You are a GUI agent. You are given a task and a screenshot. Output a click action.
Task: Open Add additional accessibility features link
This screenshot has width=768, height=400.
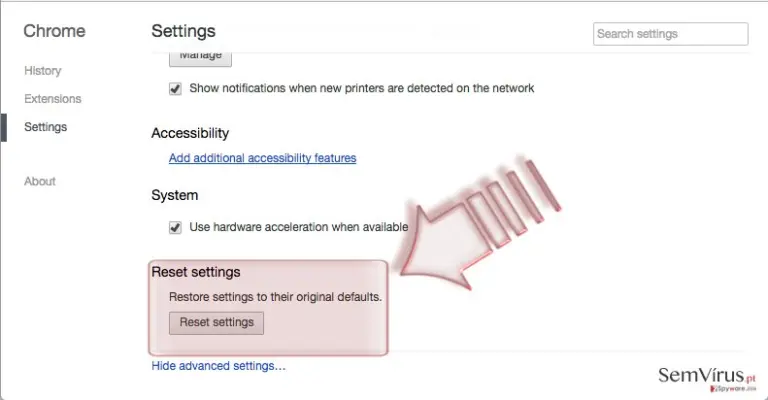263,158
